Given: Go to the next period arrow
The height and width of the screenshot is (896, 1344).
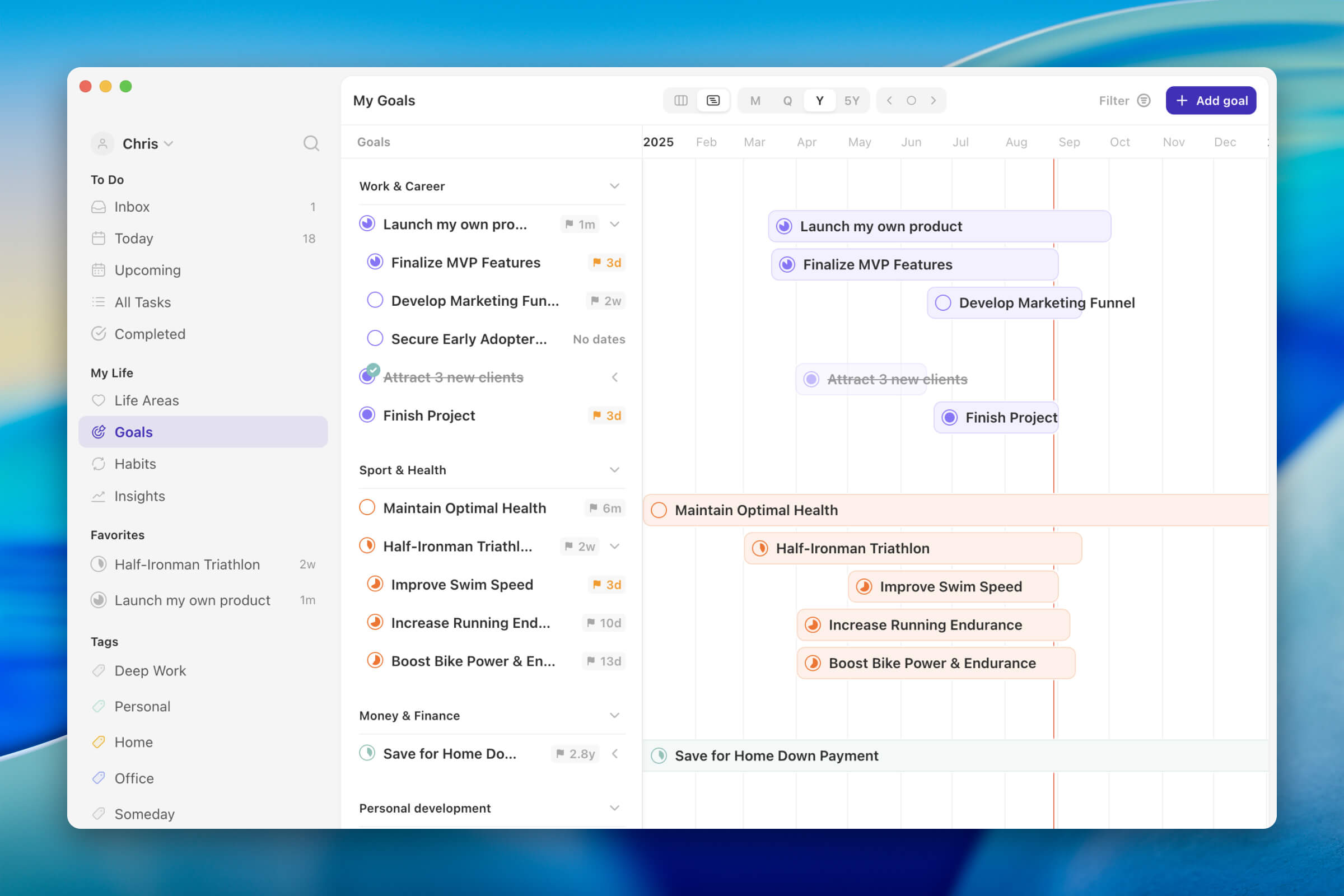Looking at the screenshot, I should [933, 101].
